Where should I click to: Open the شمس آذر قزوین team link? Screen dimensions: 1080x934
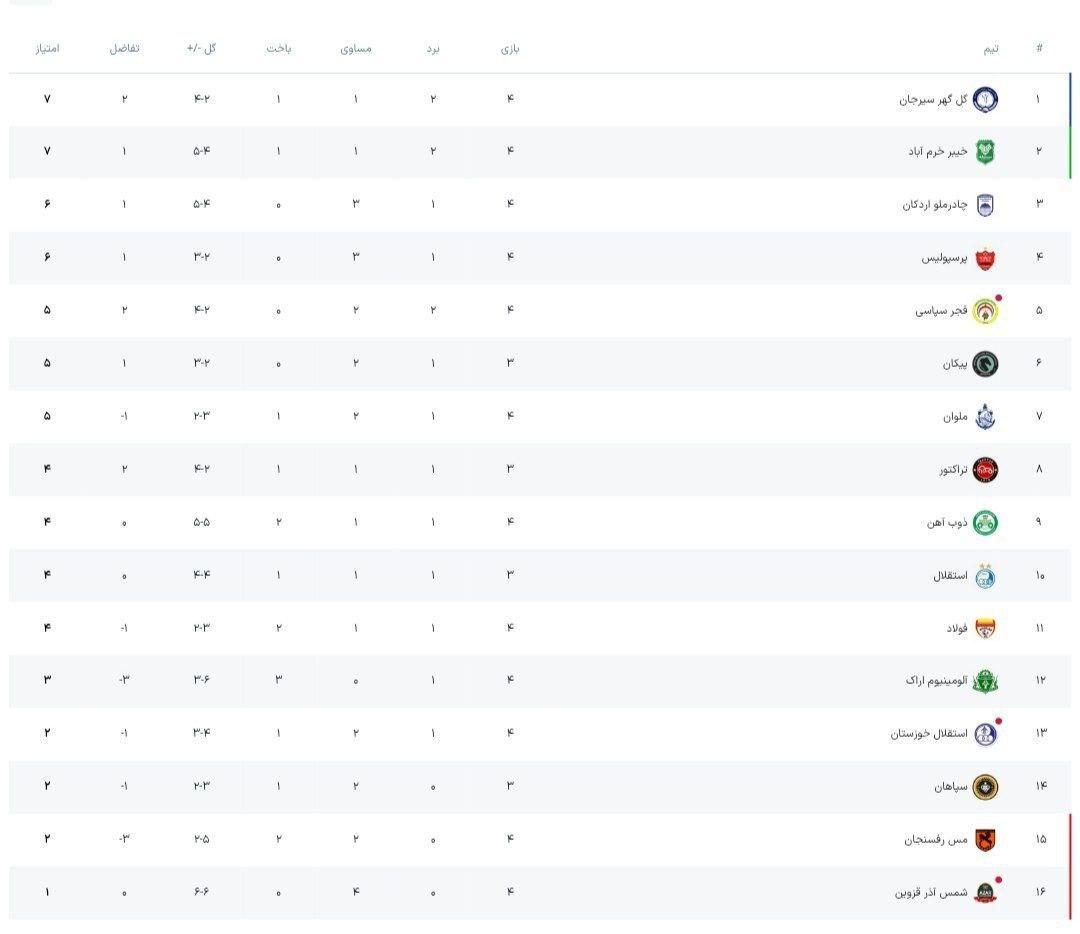[x=931, y=892]
